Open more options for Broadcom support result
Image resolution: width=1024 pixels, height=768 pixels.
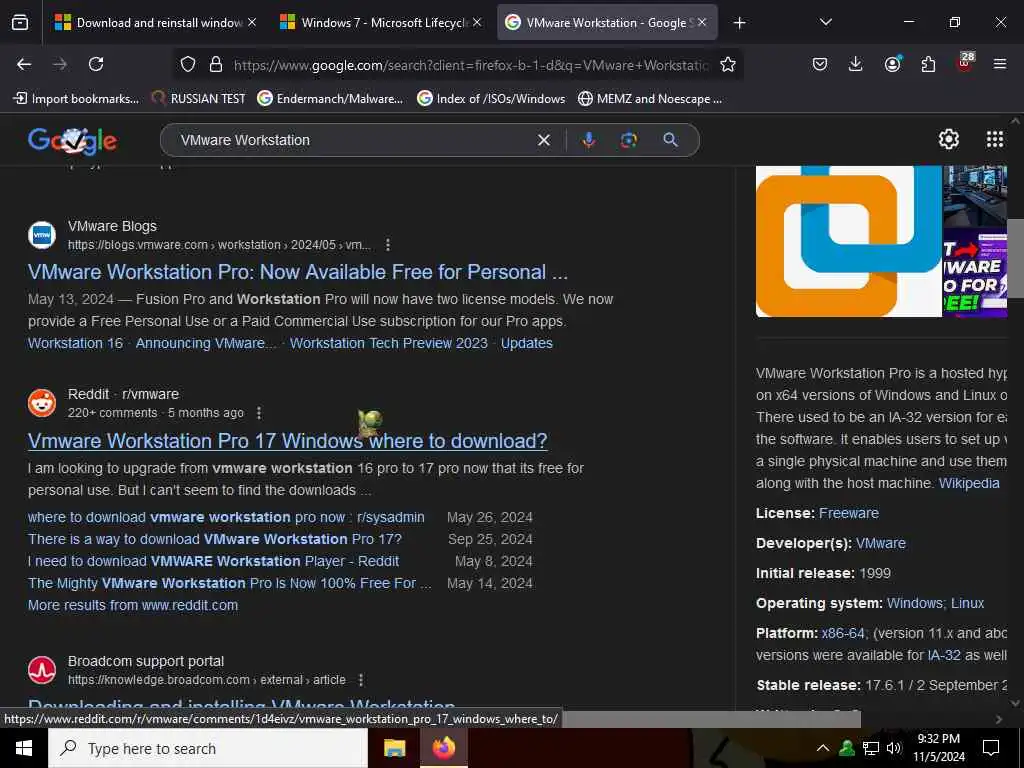click(x=361, y=680)
